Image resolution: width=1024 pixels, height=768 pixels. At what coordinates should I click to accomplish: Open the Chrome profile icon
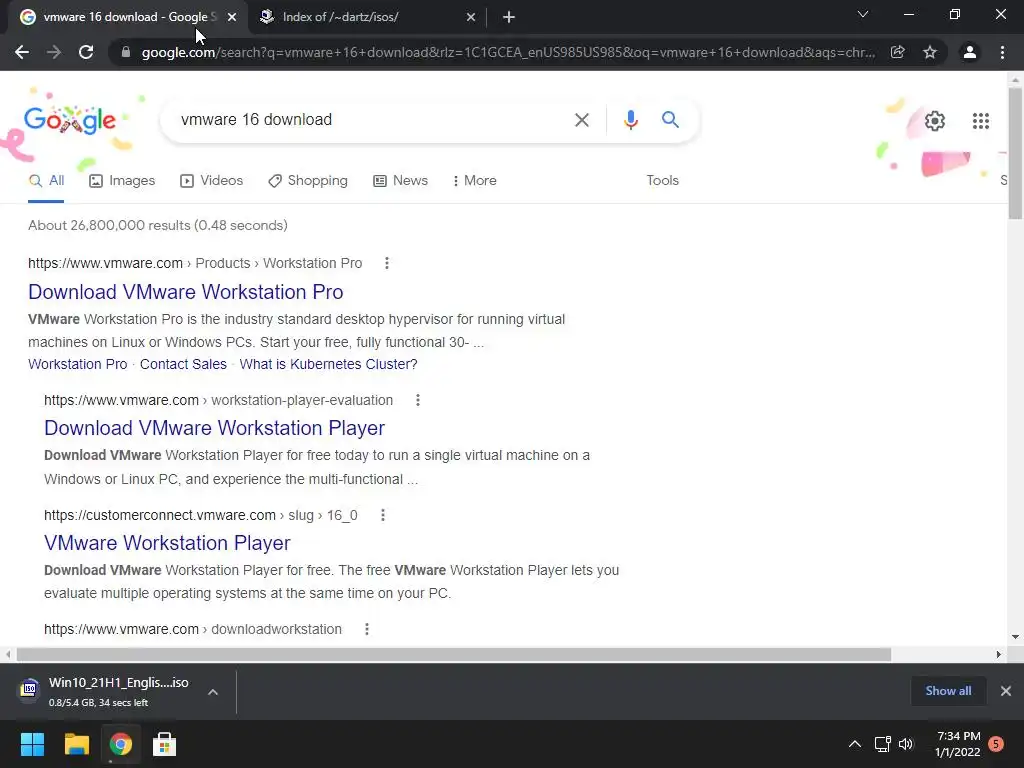[x=970, y=52]
